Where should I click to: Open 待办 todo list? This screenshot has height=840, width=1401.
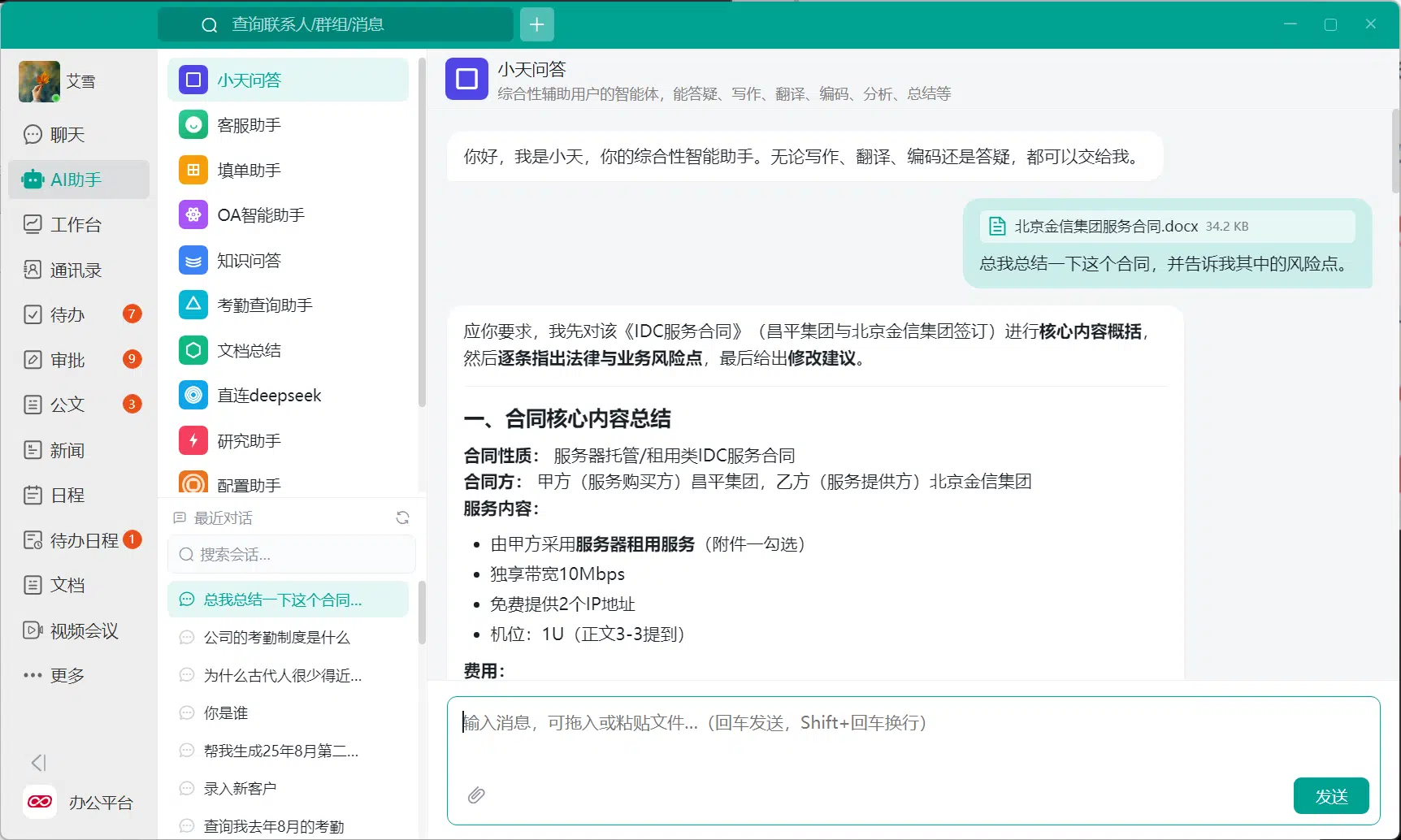pyautogui.click(x=79, y=314)
